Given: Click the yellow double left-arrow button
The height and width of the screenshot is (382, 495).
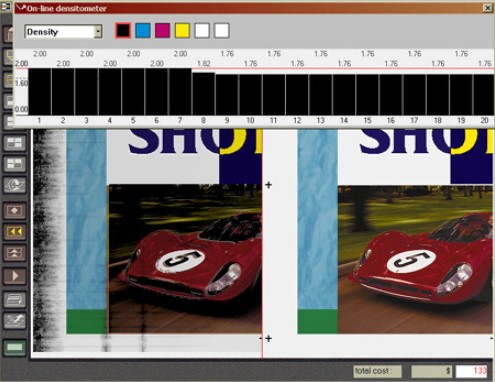Looking at the screenshot, I should click(14, 231).
